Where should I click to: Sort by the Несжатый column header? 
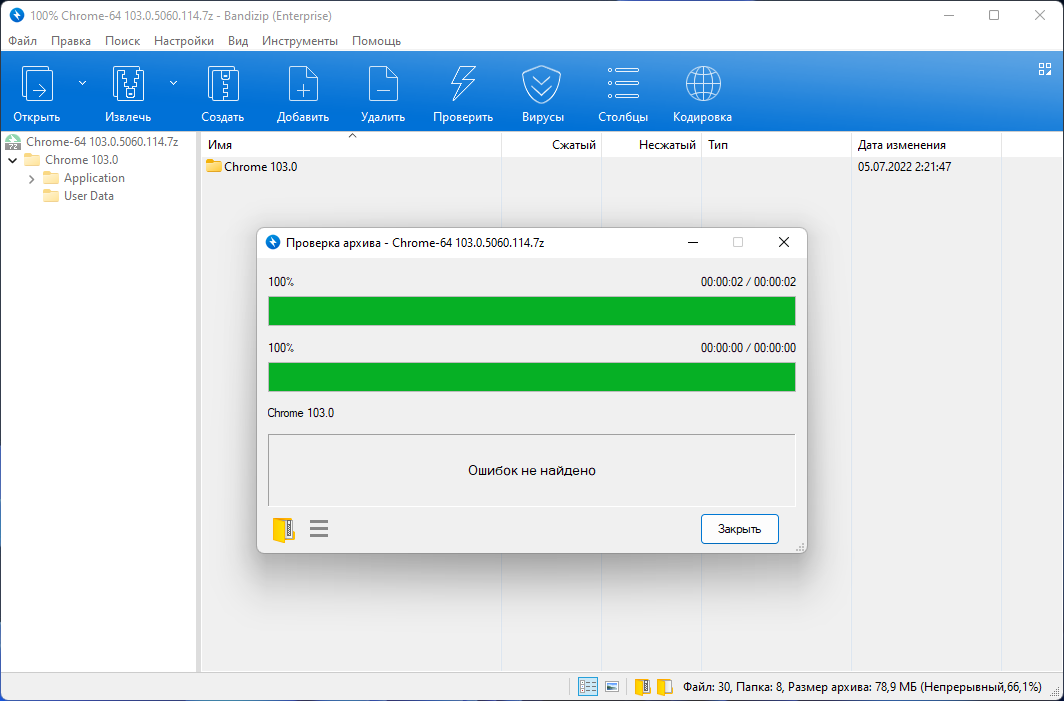point(651,145)
